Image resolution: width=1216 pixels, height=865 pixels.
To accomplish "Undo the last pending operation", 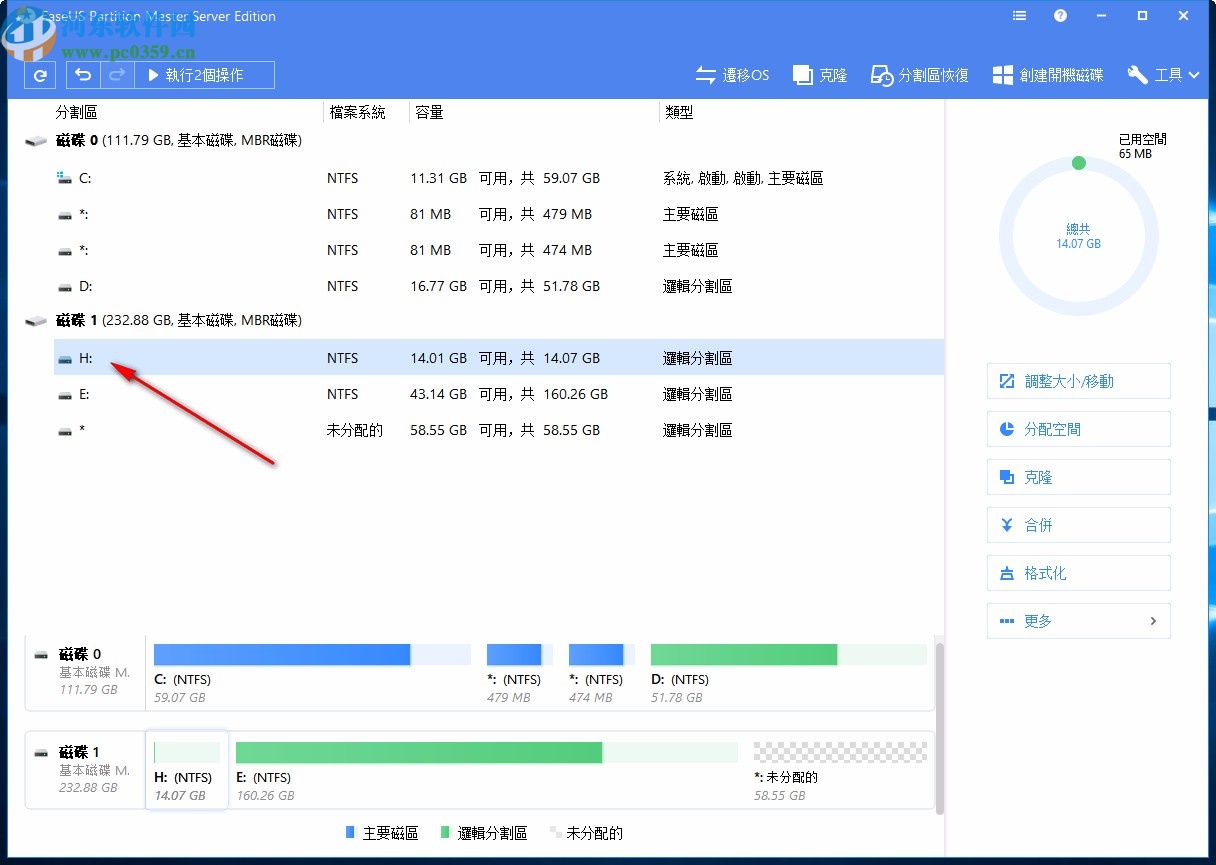I will click(x=83, y=75).
